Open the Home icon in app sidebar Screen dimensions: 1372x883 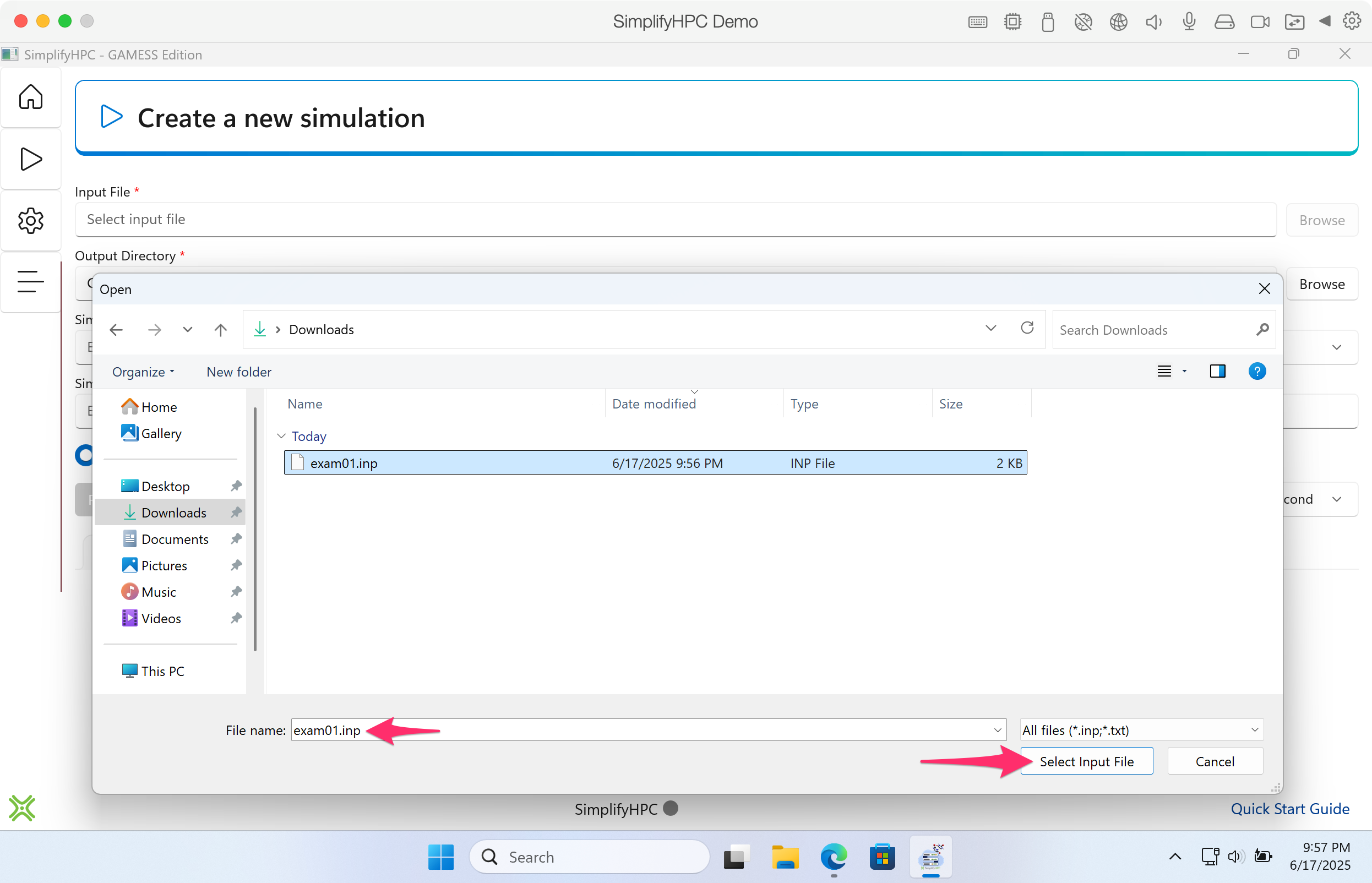[30, 97]
